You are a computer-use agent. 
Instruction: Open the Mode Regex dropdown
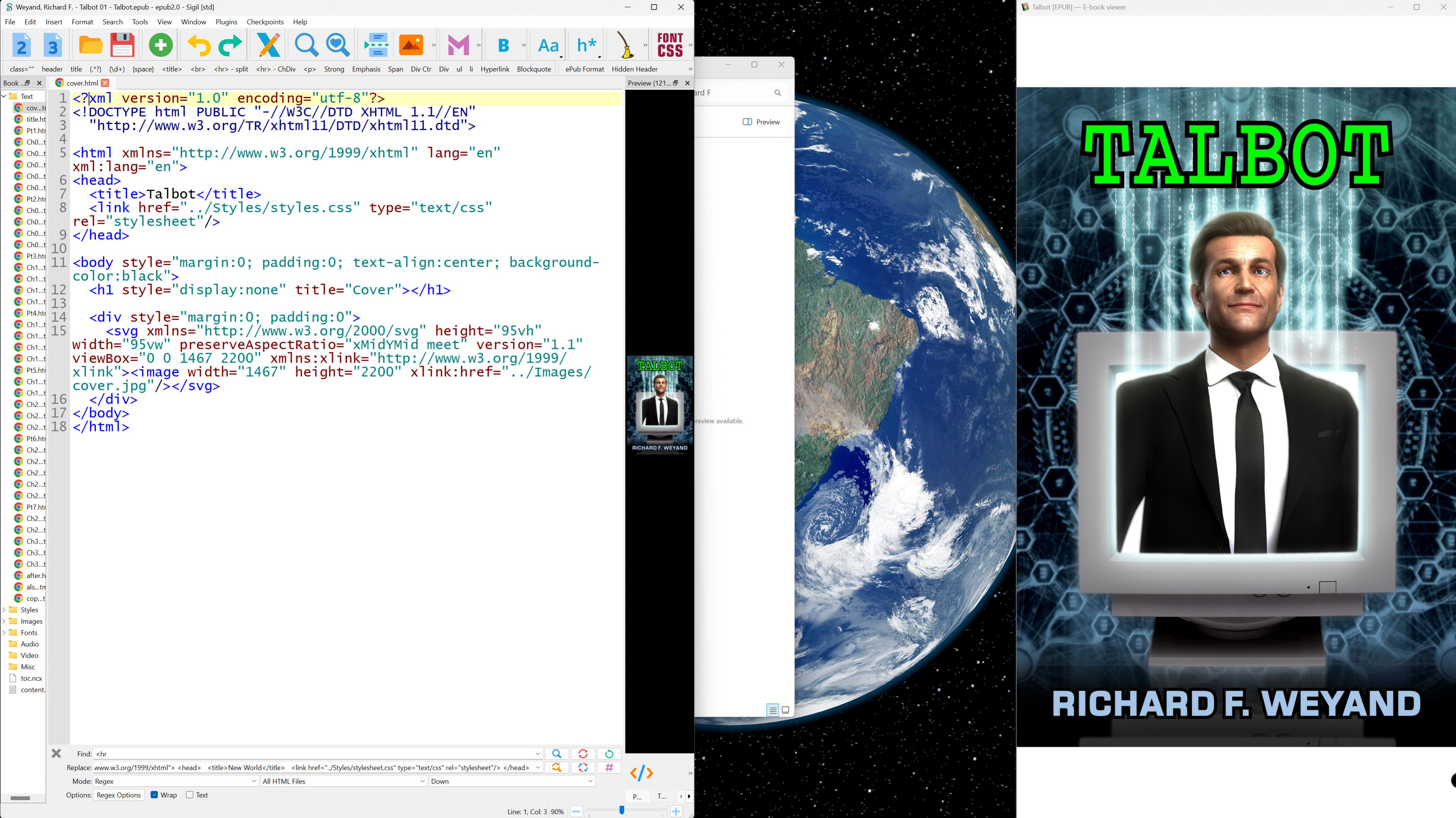pyautogui.click(x=175, y=781)
